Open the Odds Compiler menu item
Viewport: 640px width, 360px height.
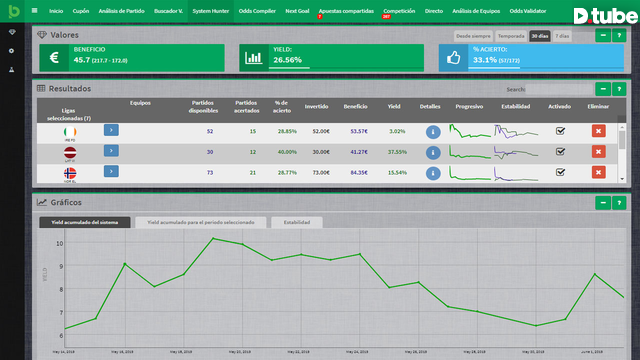[257, 11]
